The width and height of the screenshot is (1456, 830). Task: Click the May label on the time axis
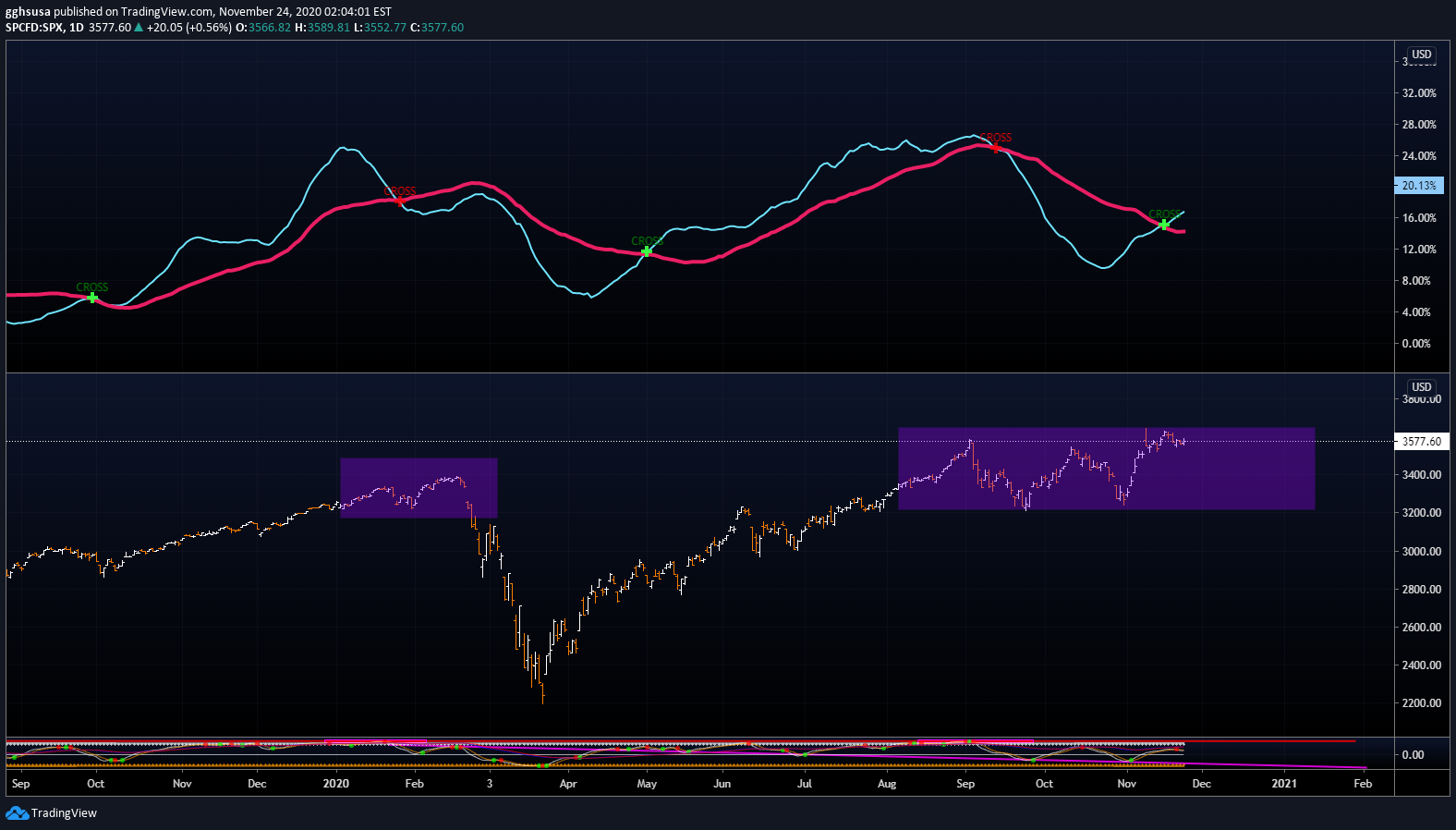pyautogui.click(x=647, y=784)
